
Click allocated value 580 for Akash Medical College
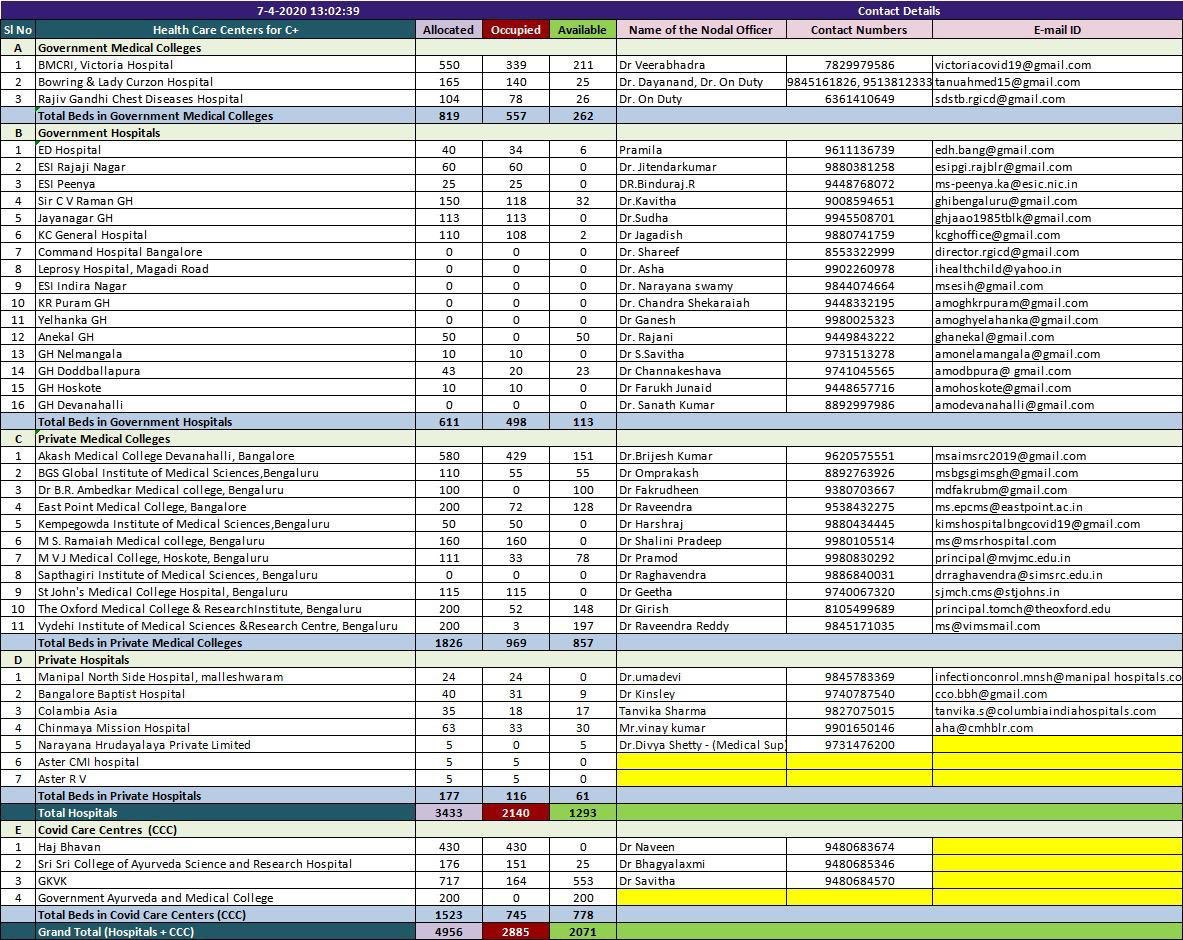(449, 456)
